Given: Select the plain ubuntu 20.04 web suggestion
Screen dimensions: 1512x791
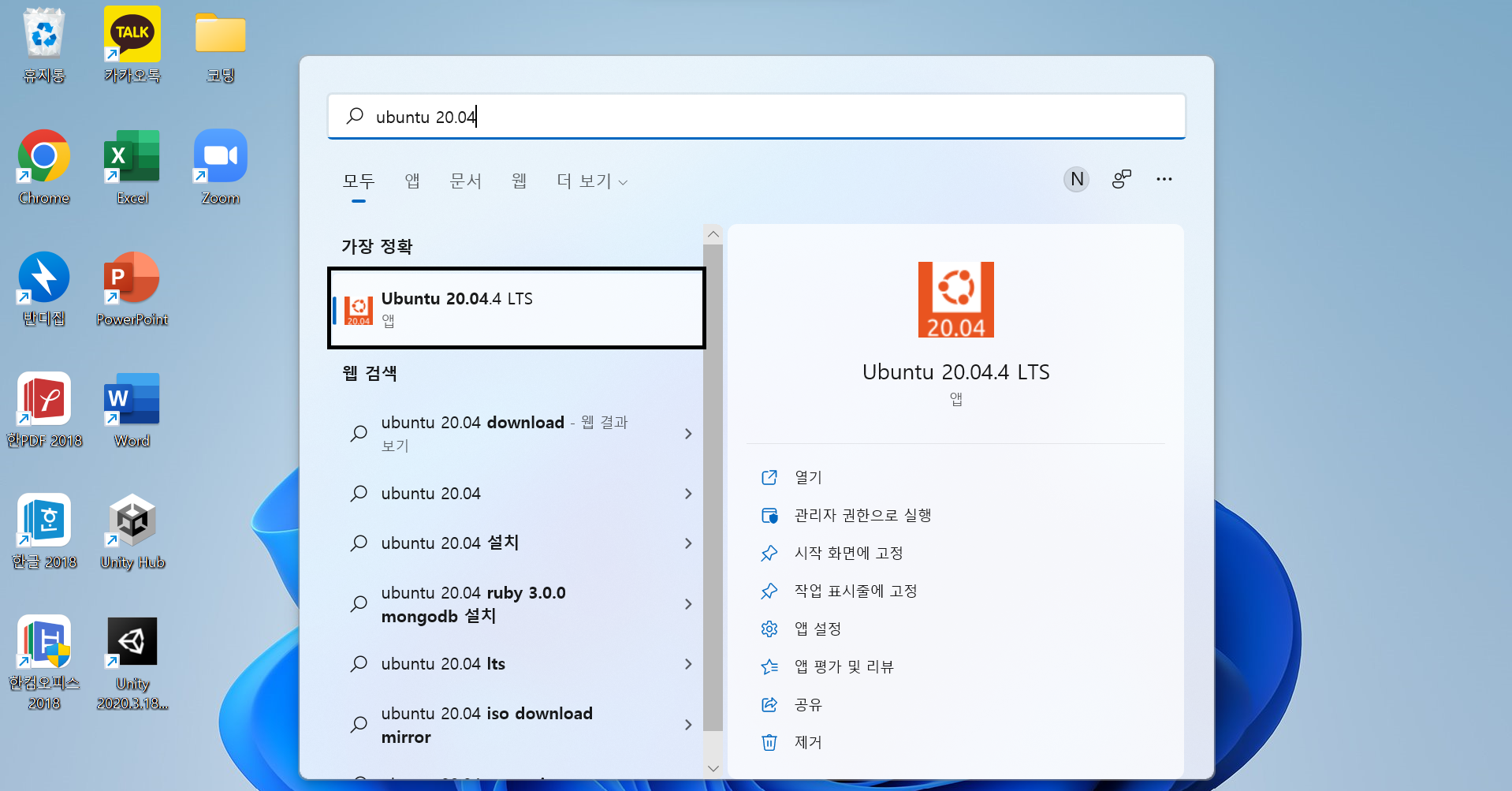Looking at the screenshot, I should (x=505, y=494).
